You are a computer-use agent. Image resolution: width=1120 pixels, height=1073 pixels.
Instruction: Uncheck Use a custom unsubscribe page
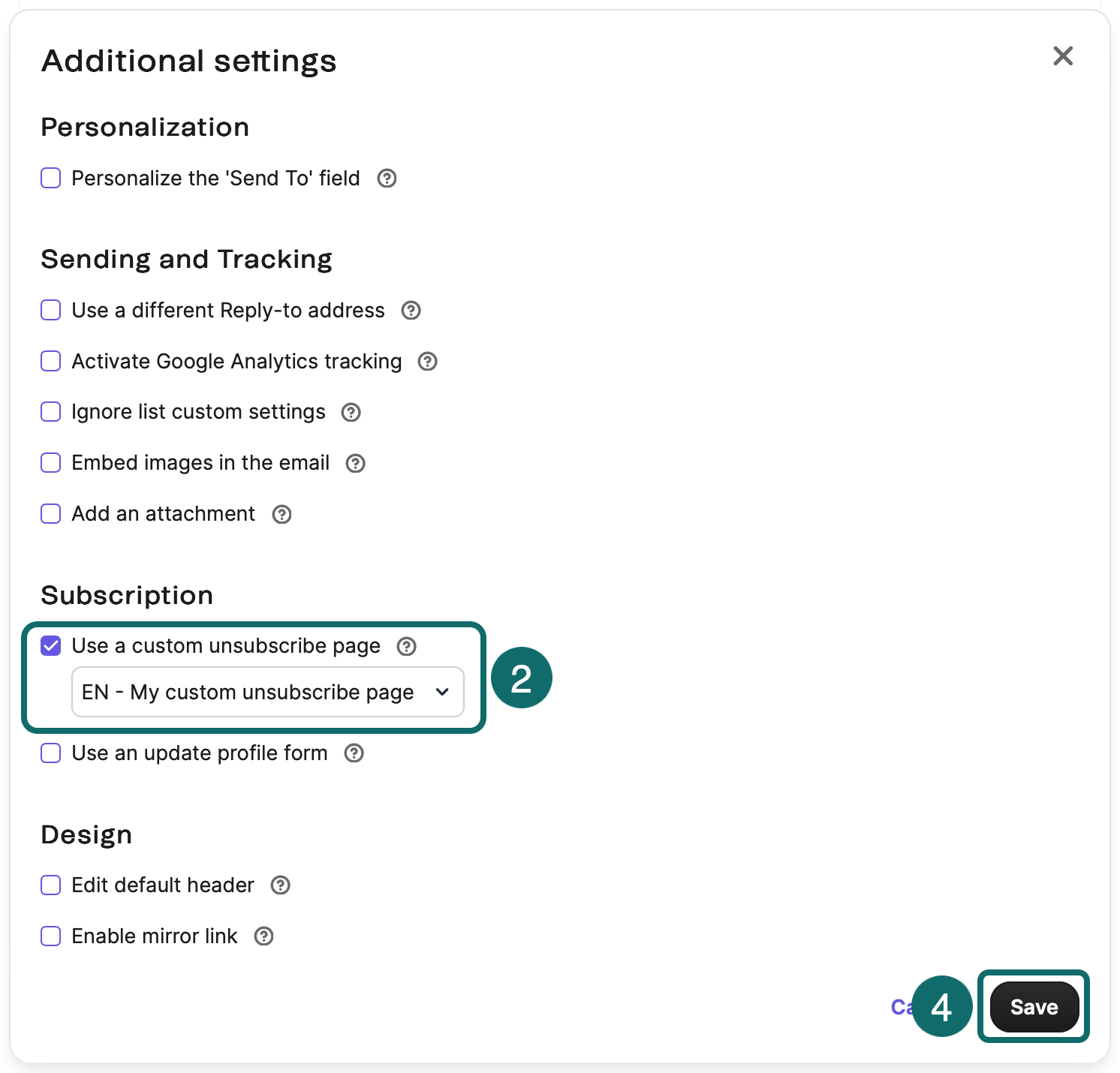(51, 646)
